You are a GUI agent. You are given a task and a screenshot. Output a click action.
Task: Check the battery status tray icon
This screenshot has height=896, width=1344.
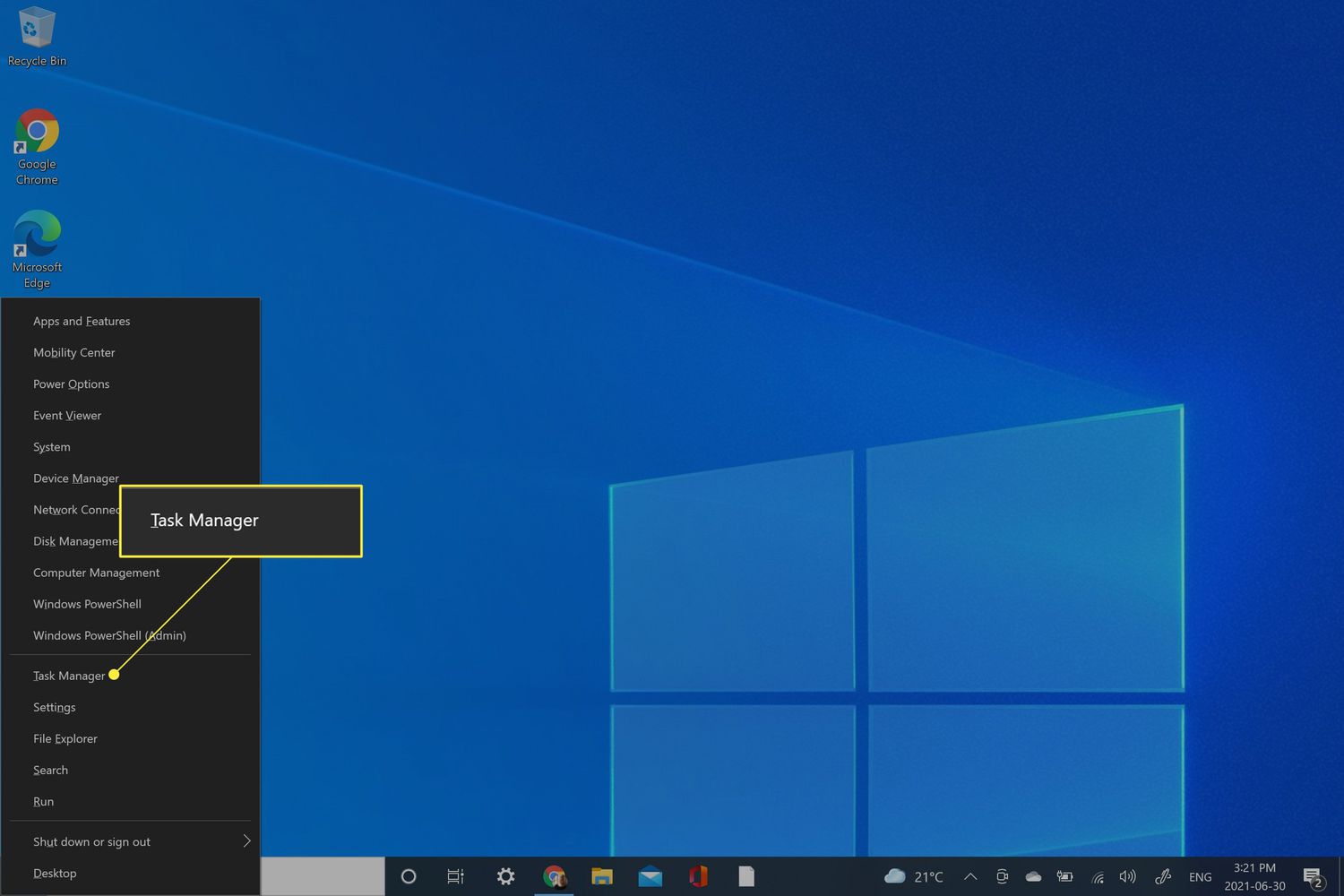[x=1064, y=876]
